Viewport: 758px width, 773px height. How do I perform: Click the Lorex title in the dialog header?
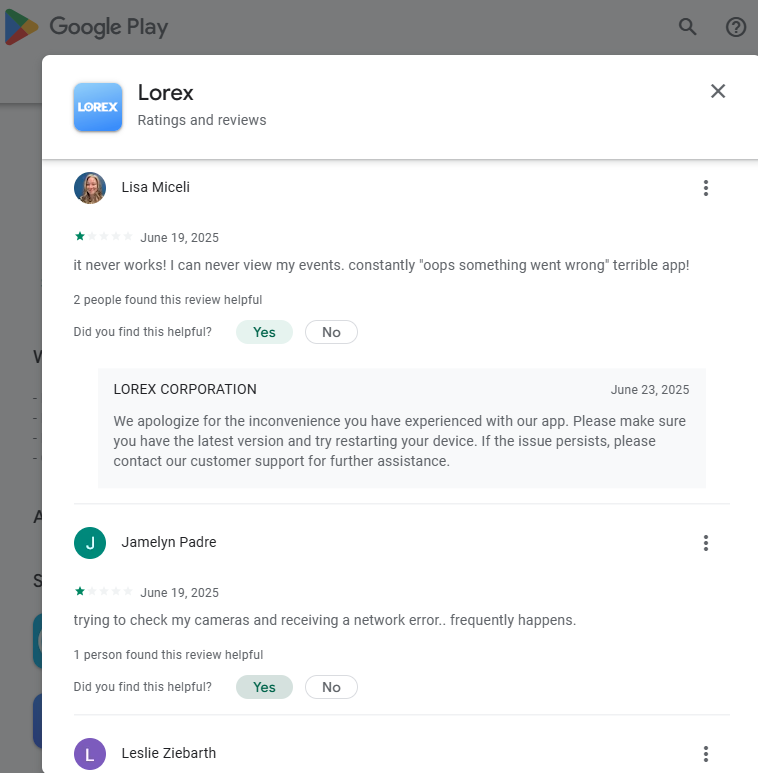pos(166,93)
